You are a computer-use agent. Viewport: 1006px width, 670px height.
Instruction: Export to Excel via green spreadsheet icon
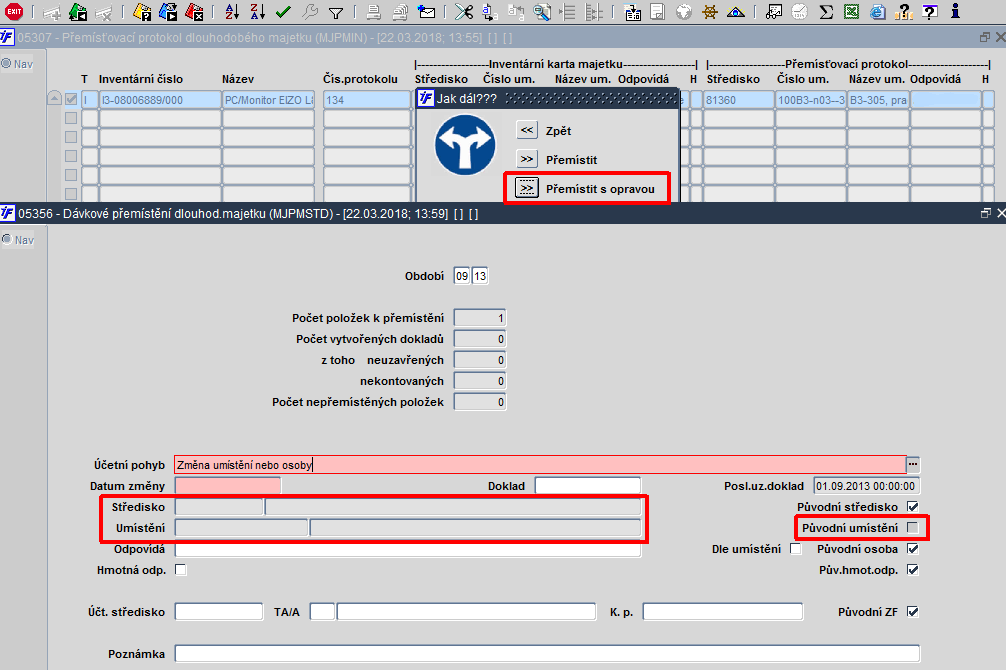pos(851,12)
